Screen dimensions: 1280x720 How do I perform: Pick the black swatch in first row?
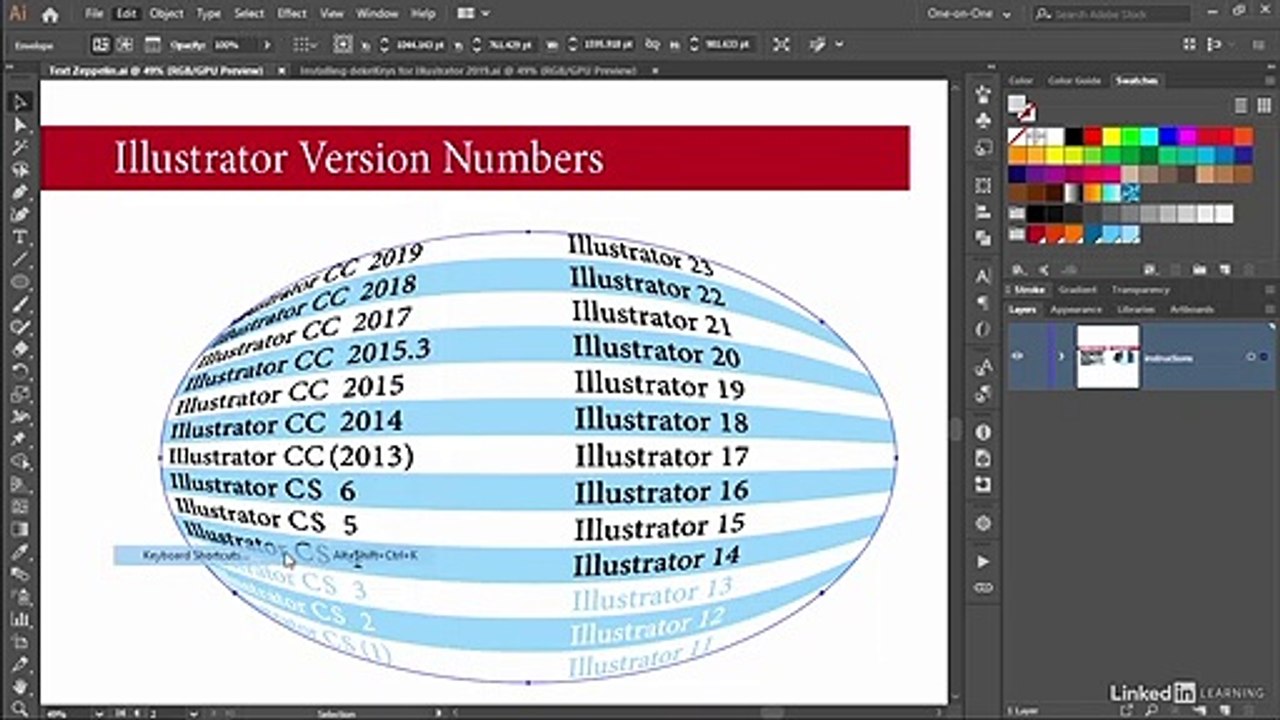tap(1073, 136)
